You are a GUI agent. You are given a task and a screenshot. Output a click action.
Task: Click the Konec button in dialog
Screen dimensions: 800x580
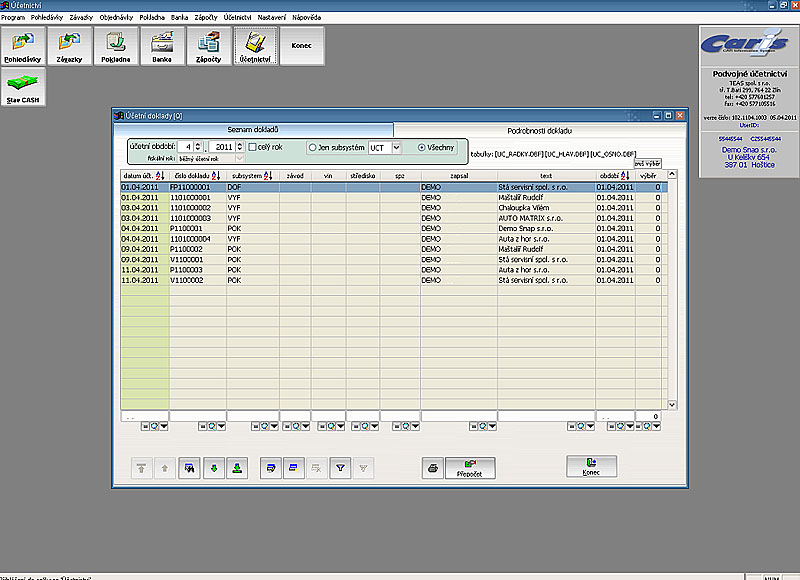pos(591,467)
